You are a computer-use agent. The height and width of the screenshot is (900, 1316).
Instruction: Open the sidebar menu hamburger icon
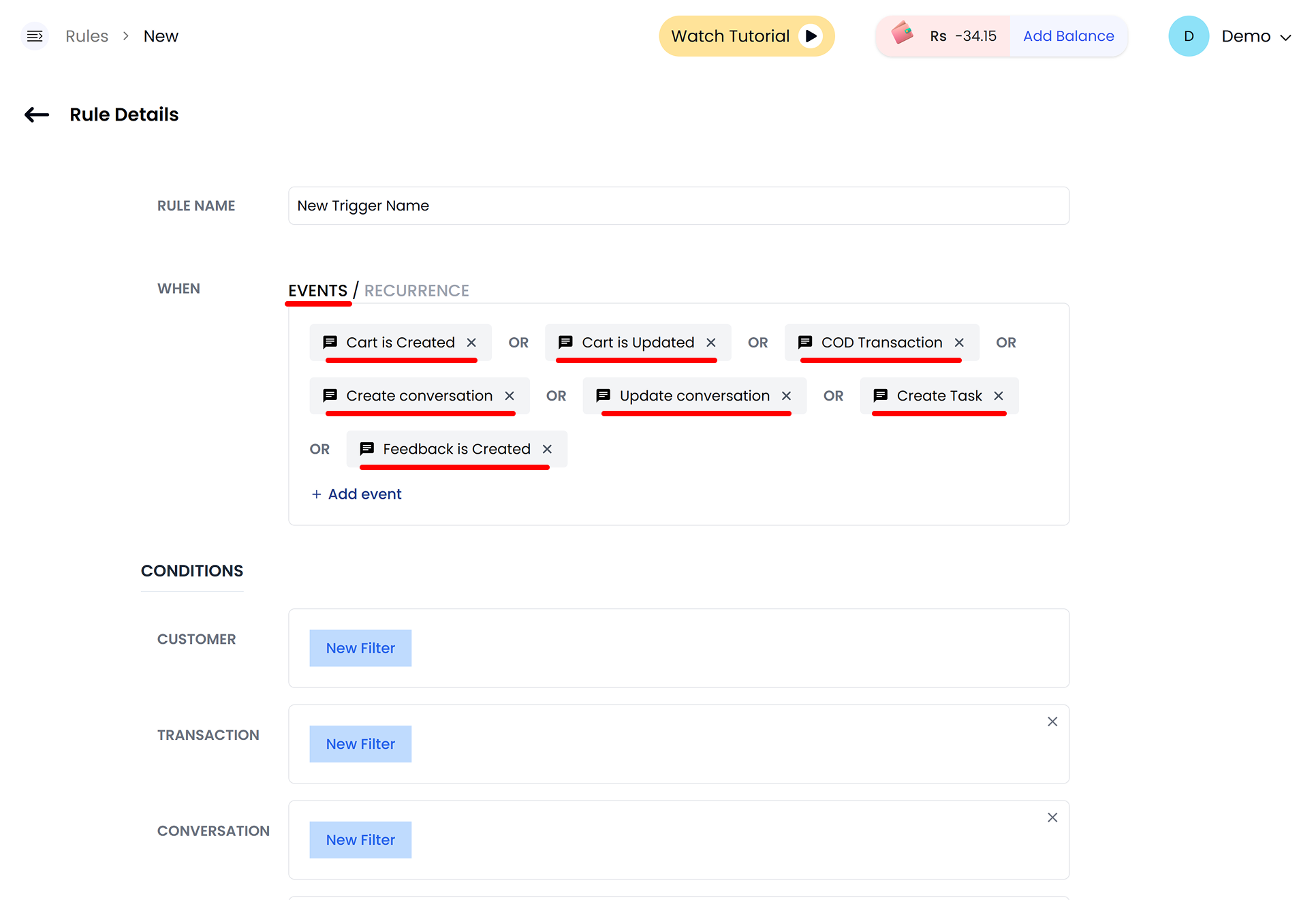coord(35,36)
